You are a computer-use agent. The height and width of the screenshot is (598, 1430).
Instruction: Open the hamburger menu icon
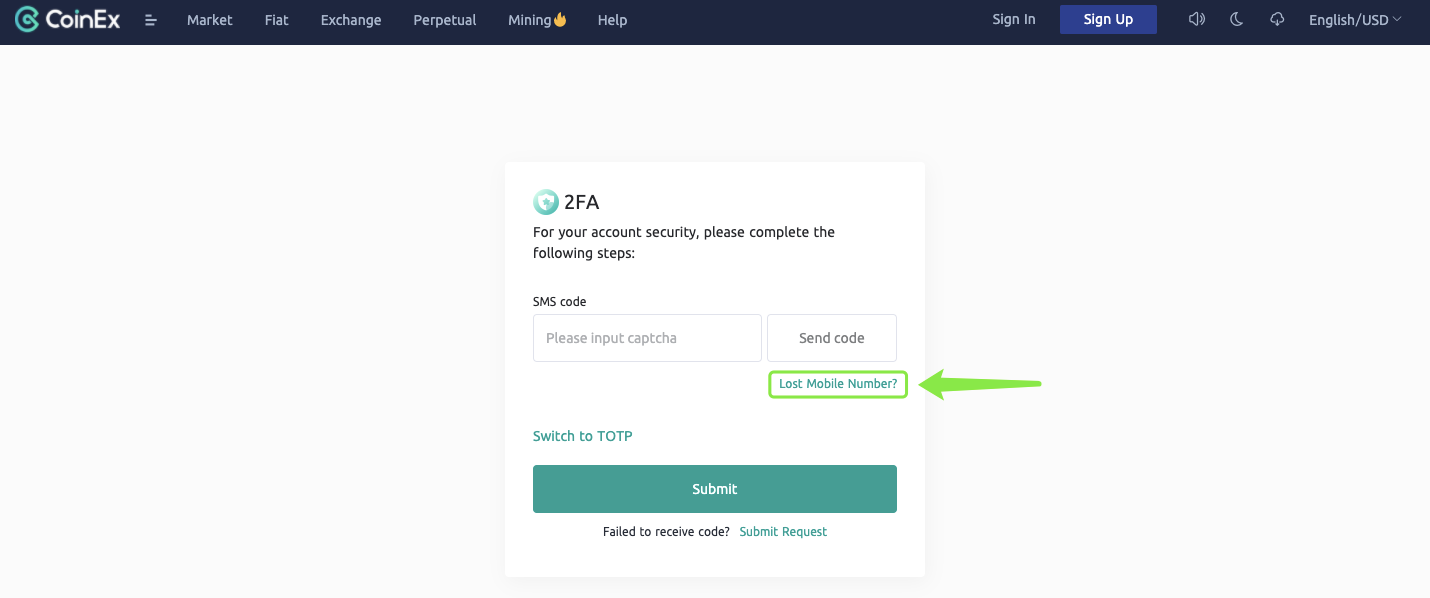(151, 20)
